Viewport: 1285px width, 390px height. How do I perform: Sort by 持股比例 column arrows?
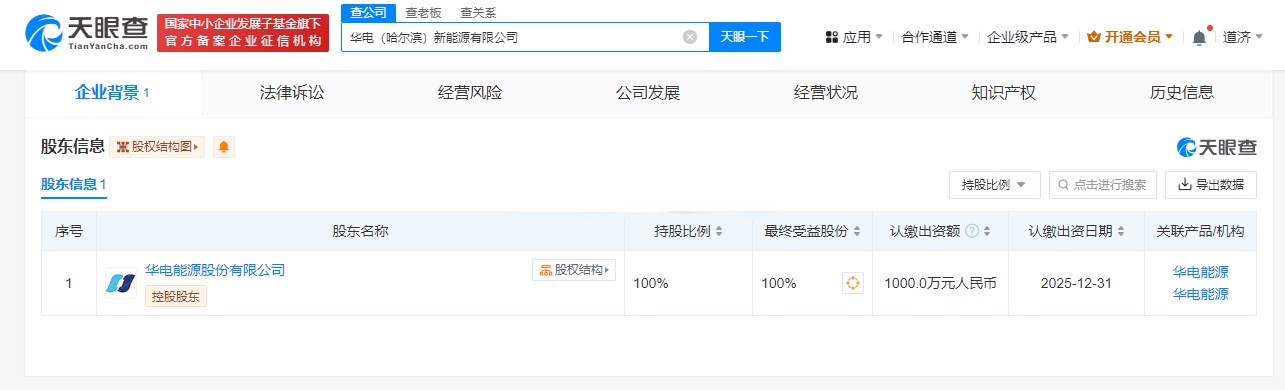[x=719, y=232]
